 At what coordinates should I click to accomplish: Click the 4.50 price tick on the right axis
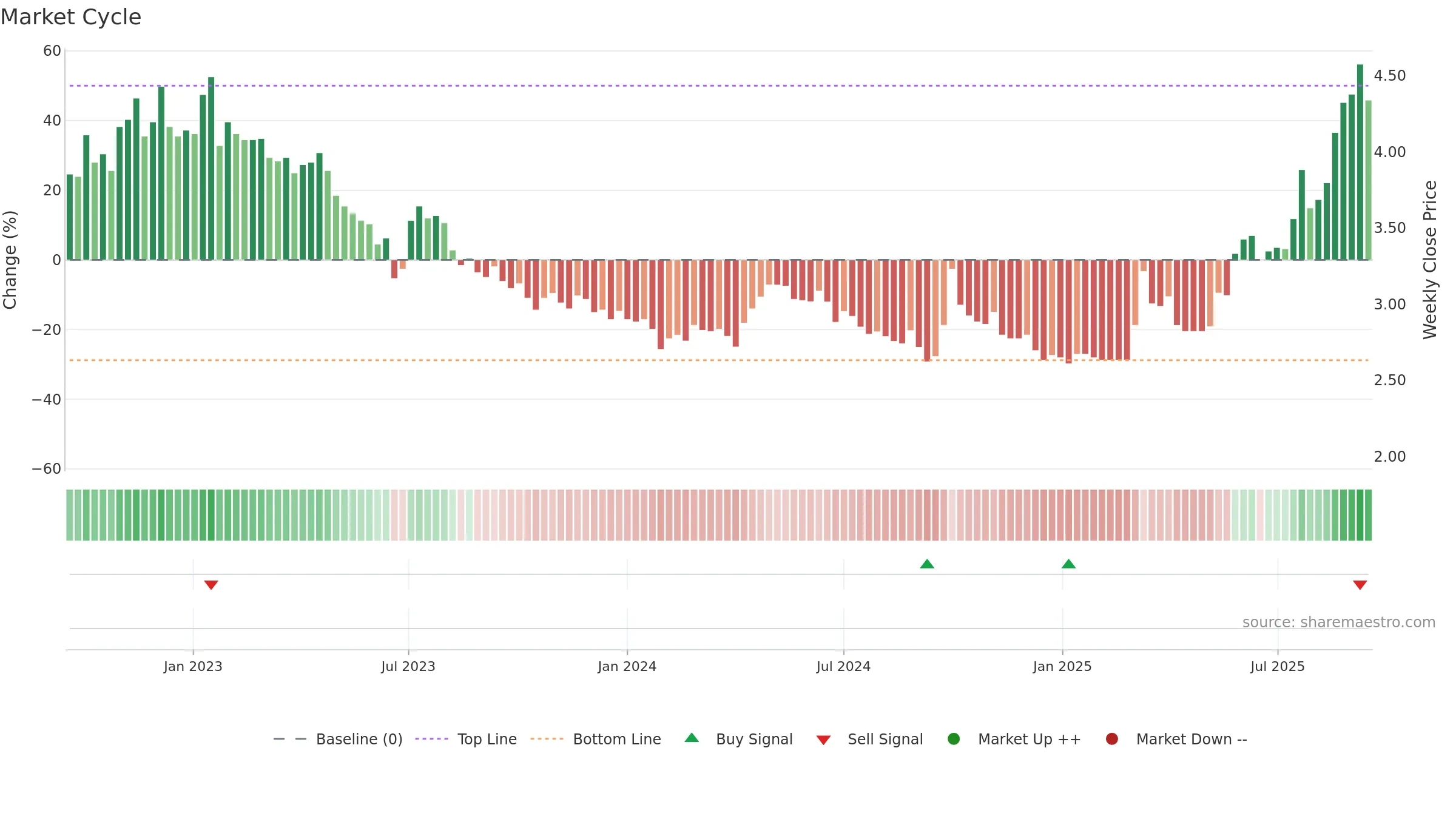click(x=1390, y=76)
